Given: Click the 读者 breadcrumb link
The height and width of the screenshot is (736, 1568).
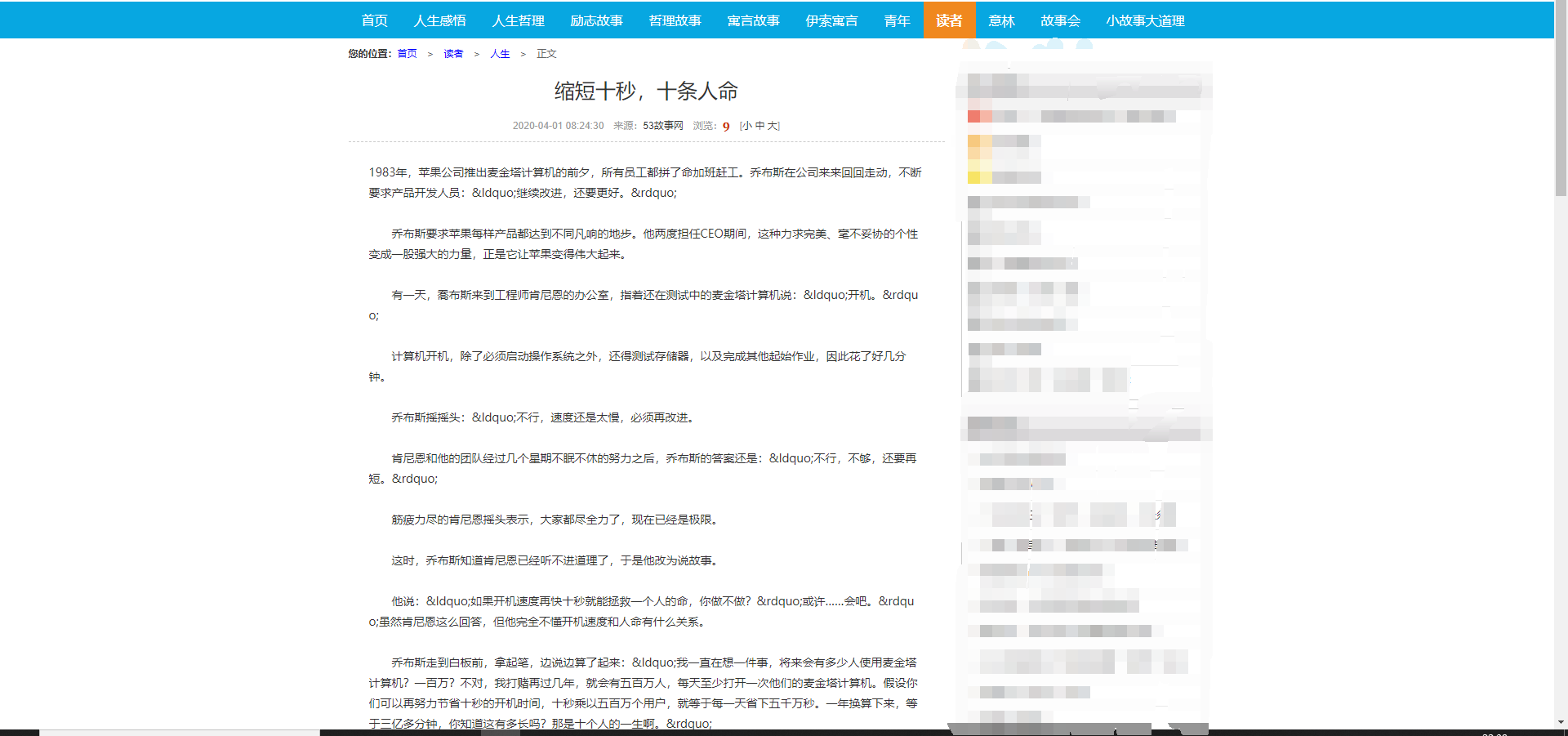Looking at the screenshot, I should tap(453, 54).
